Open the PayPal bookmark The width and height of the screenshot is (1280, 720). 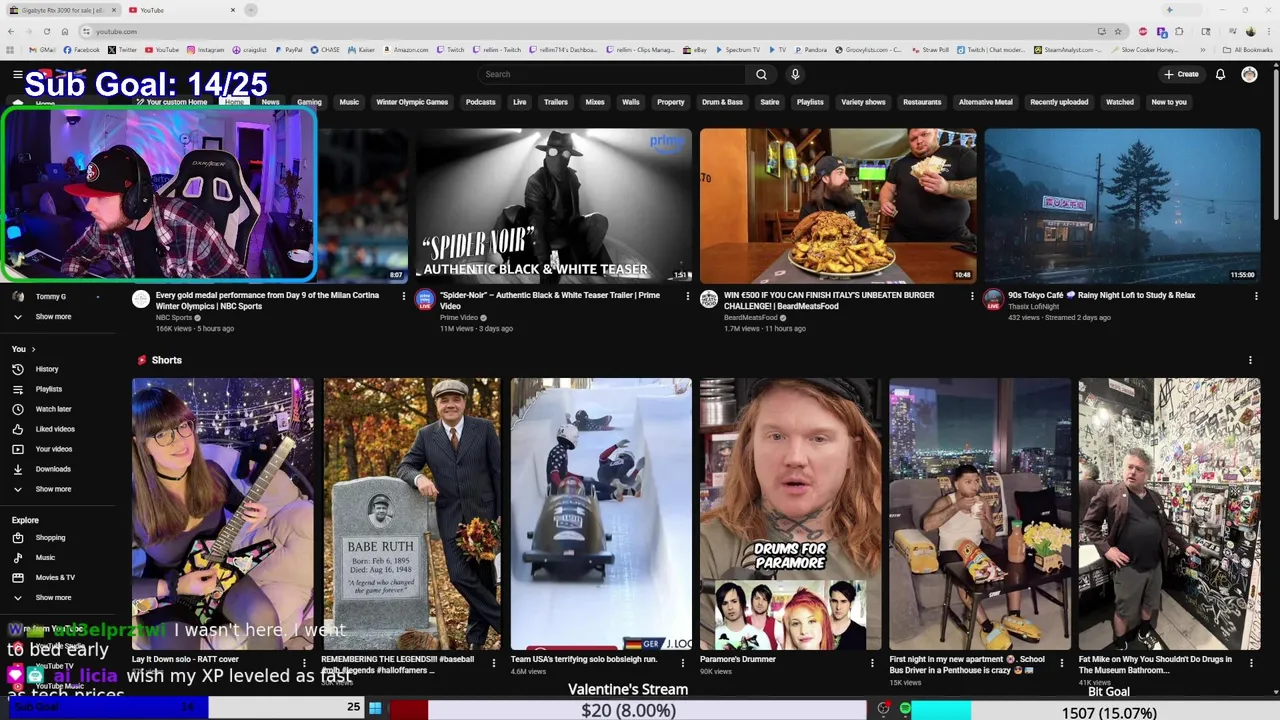(x=288, y=49)
